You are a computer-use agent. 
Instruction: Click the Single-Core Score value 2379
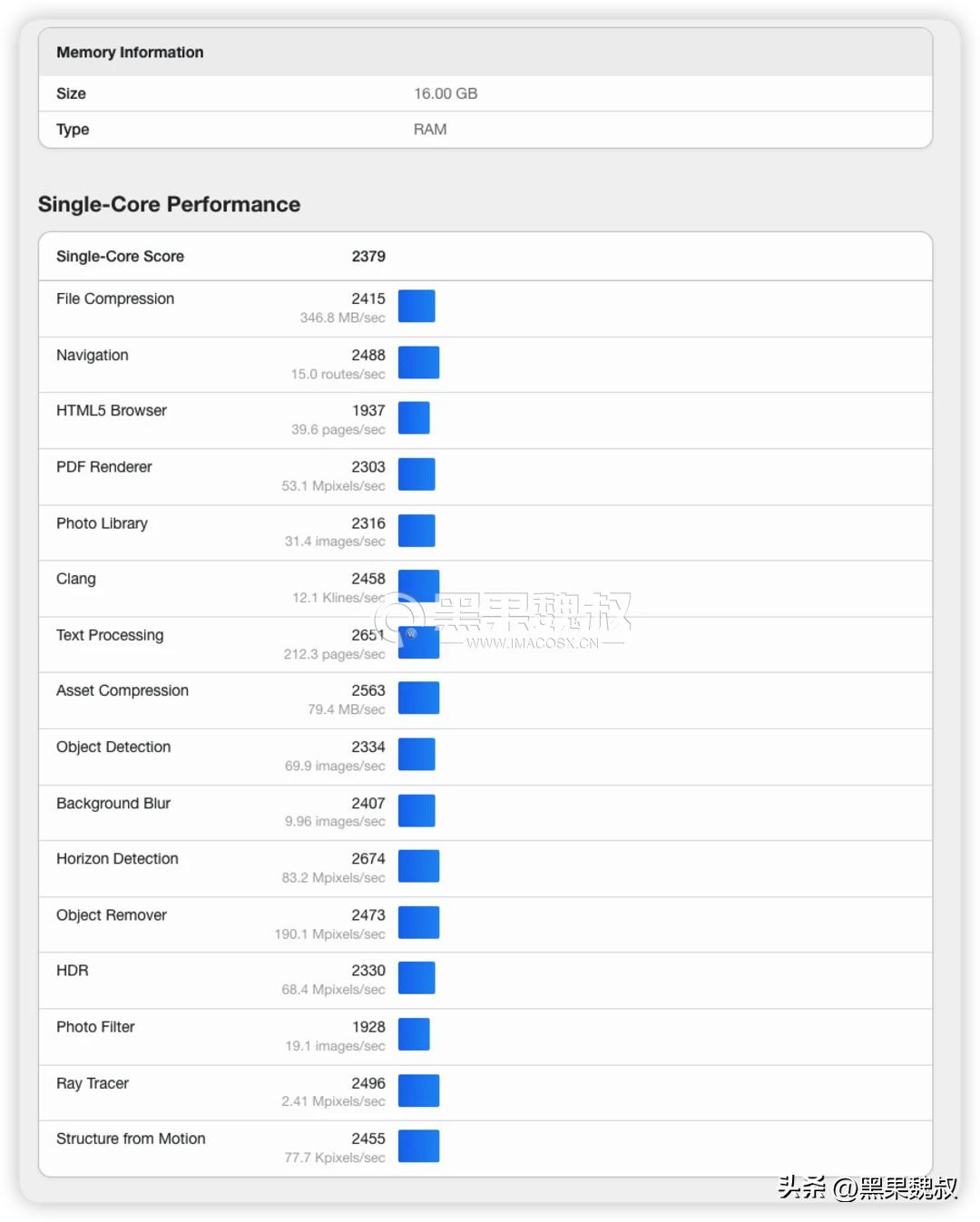coord(368,257)
